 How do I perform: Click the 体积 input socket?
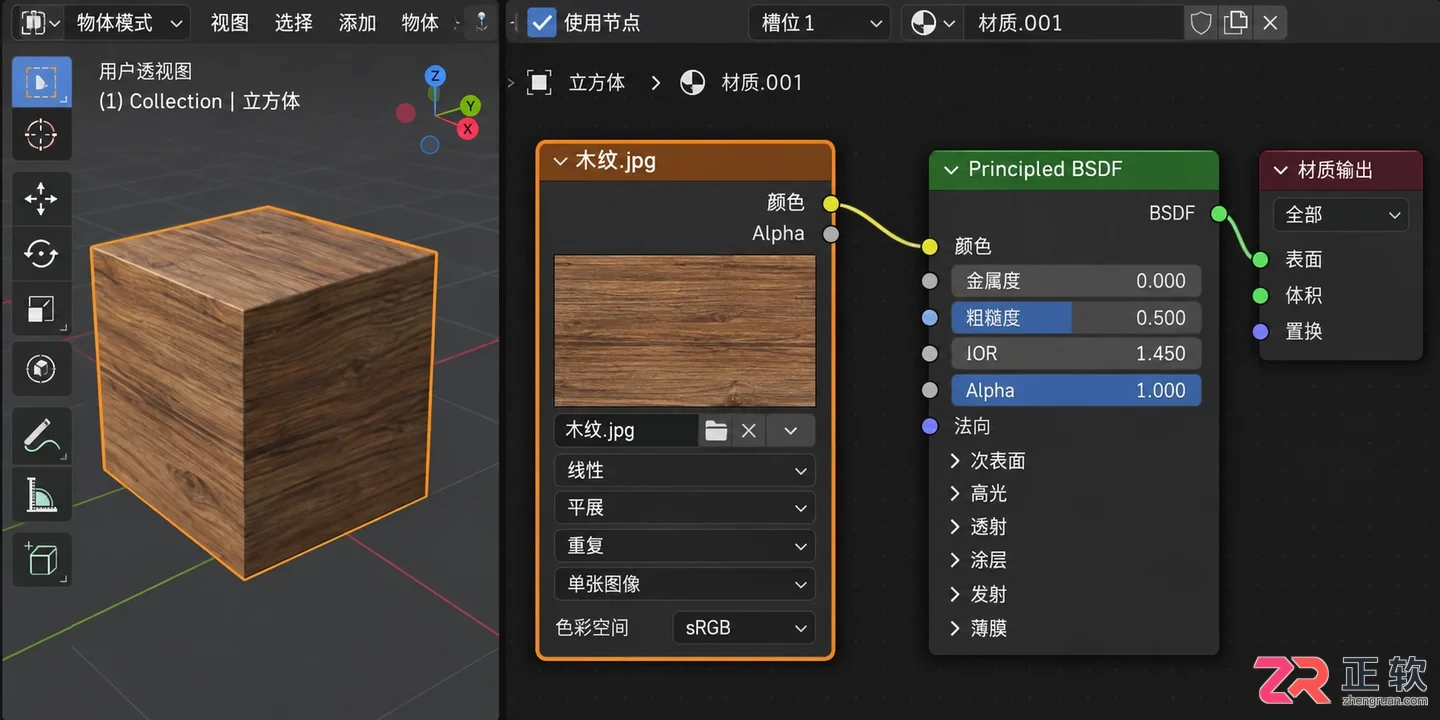click(x=1261, y=295)
